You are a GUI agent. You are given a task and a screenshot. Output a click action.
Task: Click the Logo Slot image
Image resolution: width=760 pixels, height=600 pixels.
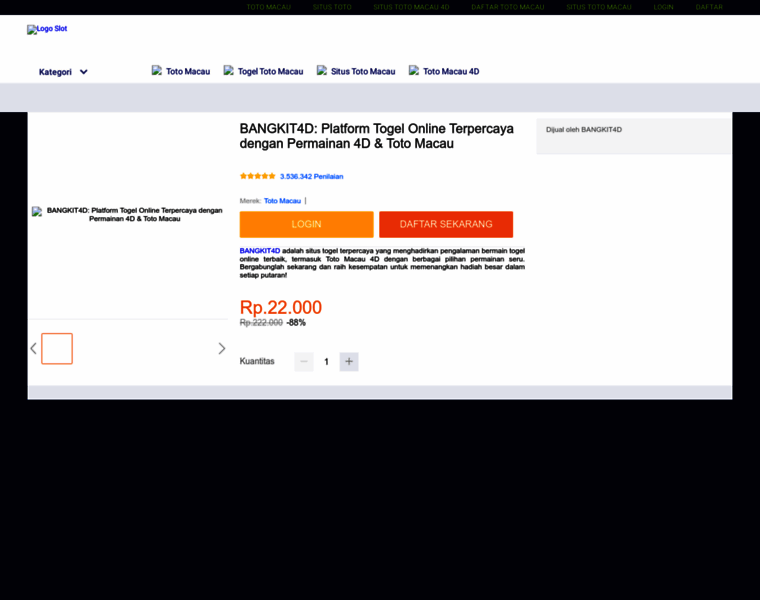[47, 30]
